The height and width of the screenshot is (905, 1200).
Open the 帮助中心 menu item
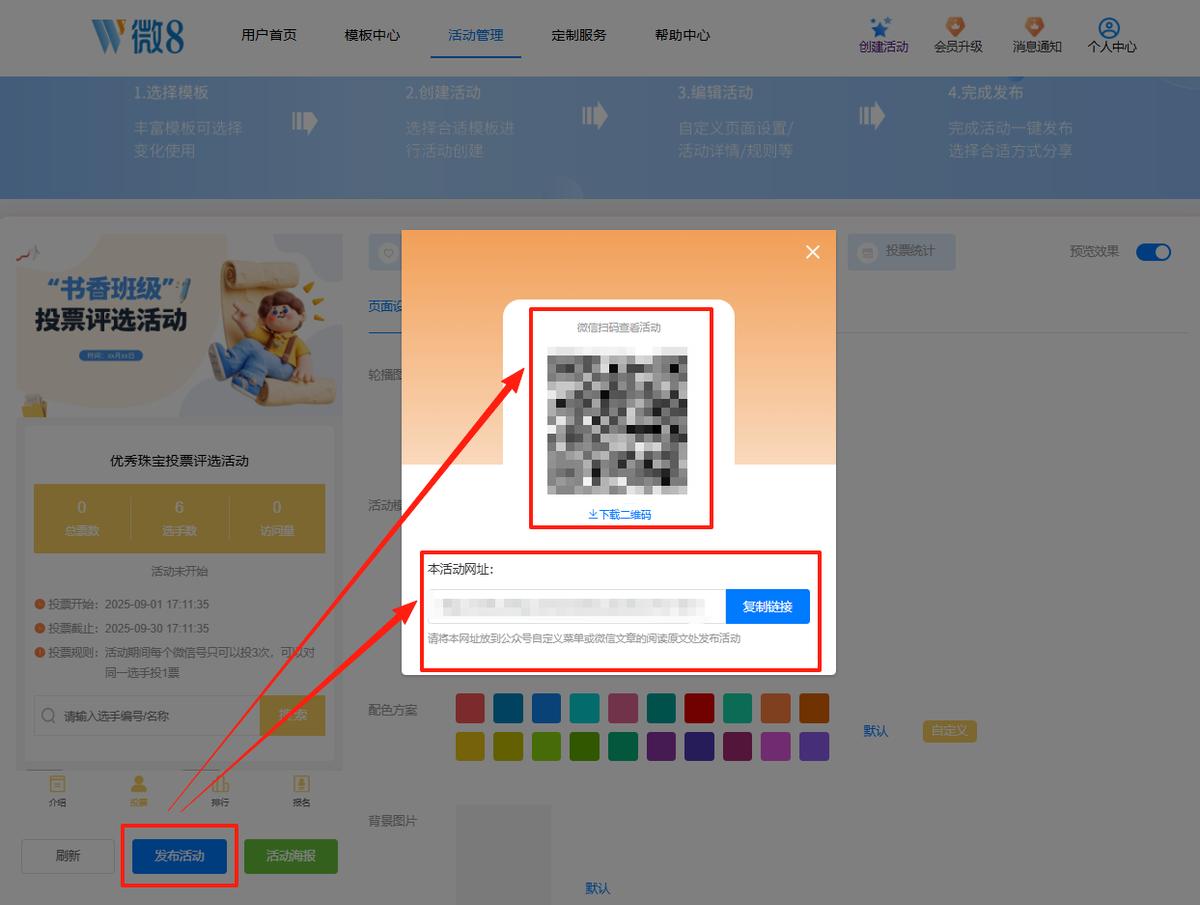(x=682, y=35)
